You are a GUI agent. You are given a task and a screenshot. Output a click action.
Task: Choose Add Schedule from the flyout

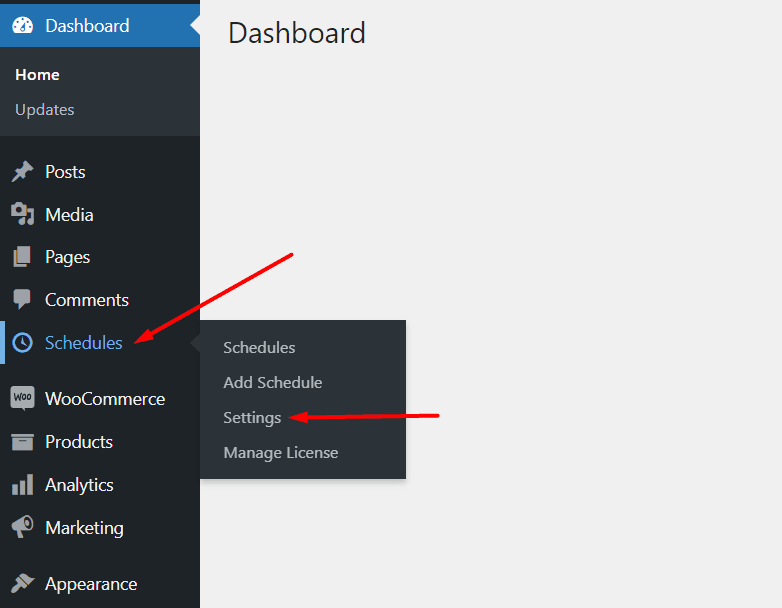point(272,382)
